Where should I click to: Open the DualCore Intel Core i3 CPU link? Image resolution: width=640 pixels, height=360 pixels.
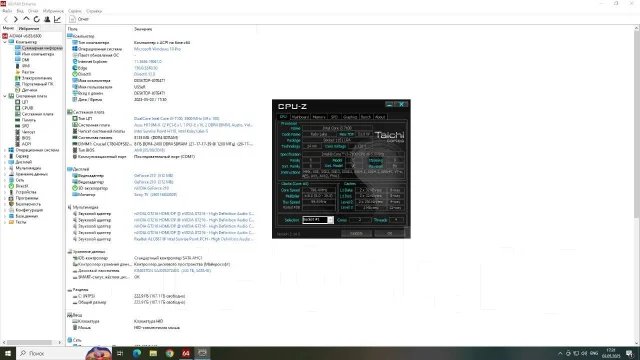click(x=176, y=118)
